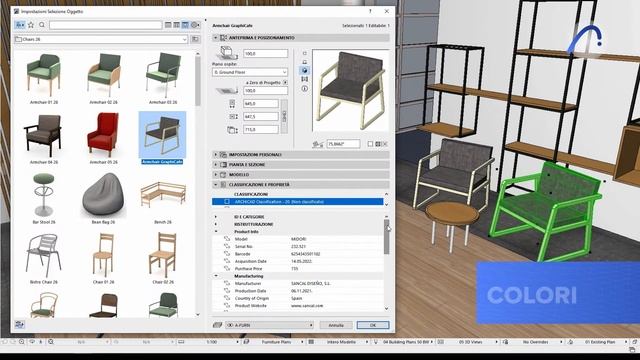Collapse the Manufacturing group
This screenshot has height=360, width=640.
tap(216, 276)
